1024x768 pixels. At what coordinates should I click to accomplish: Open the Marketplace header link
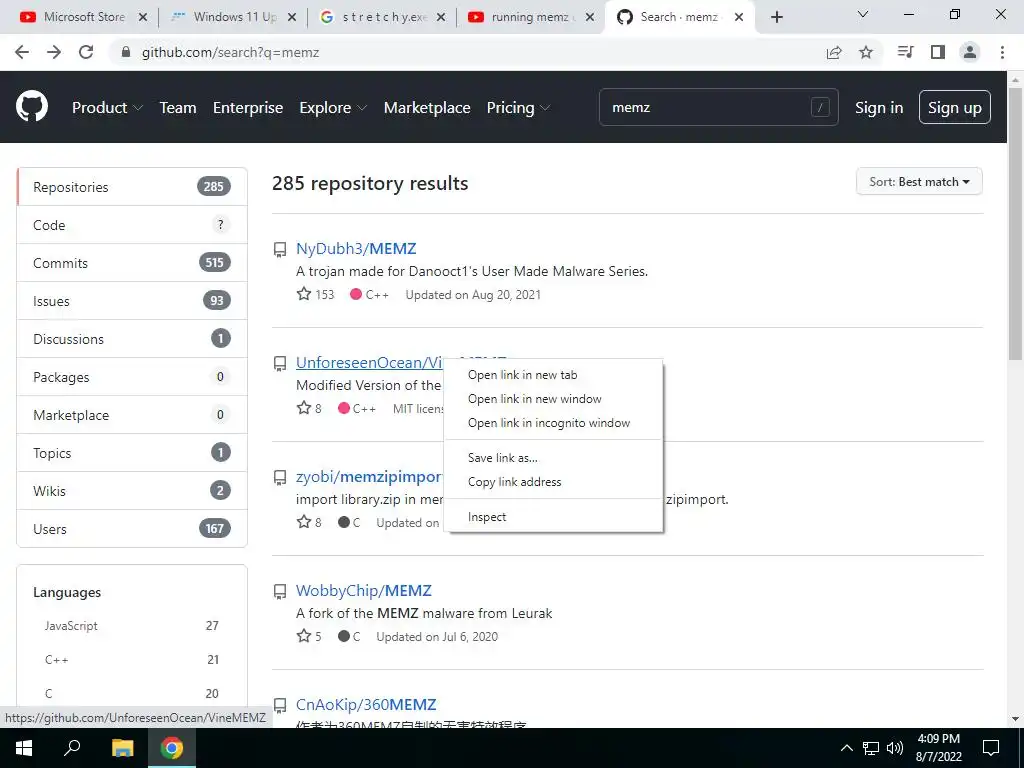(x=427, y=108)
